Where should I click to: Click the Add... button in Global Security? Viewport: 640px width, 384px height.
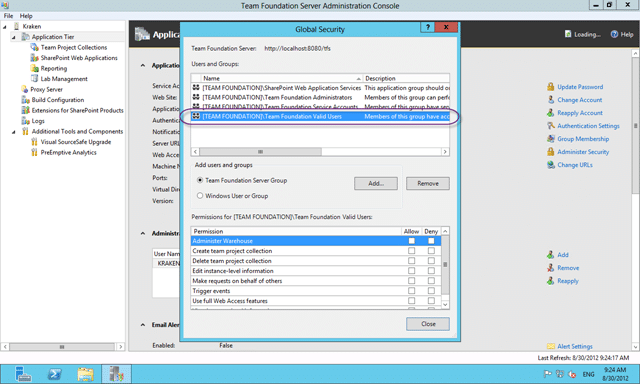[x=376, y=184]
